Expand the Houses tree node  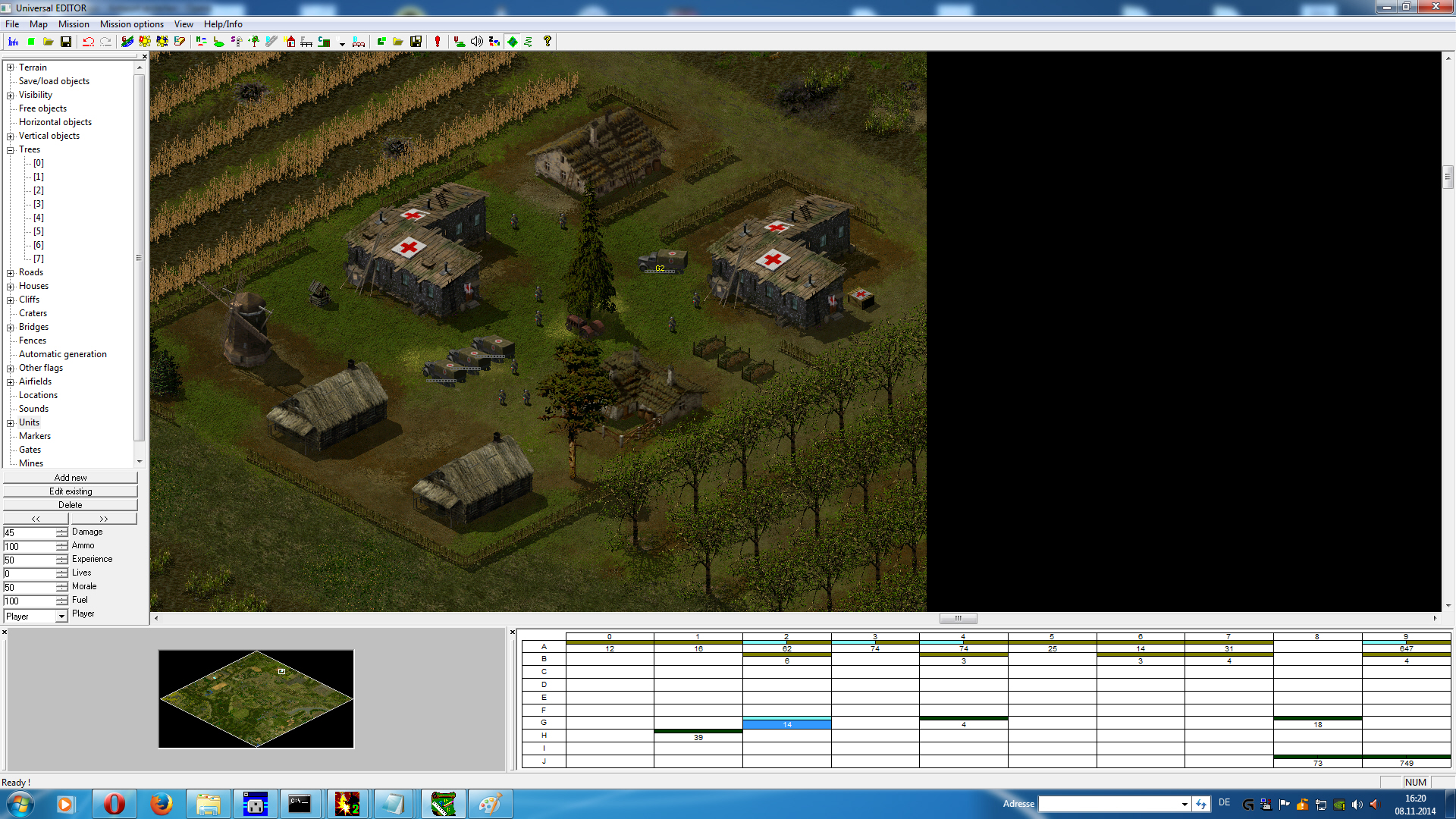coord(11,286)
